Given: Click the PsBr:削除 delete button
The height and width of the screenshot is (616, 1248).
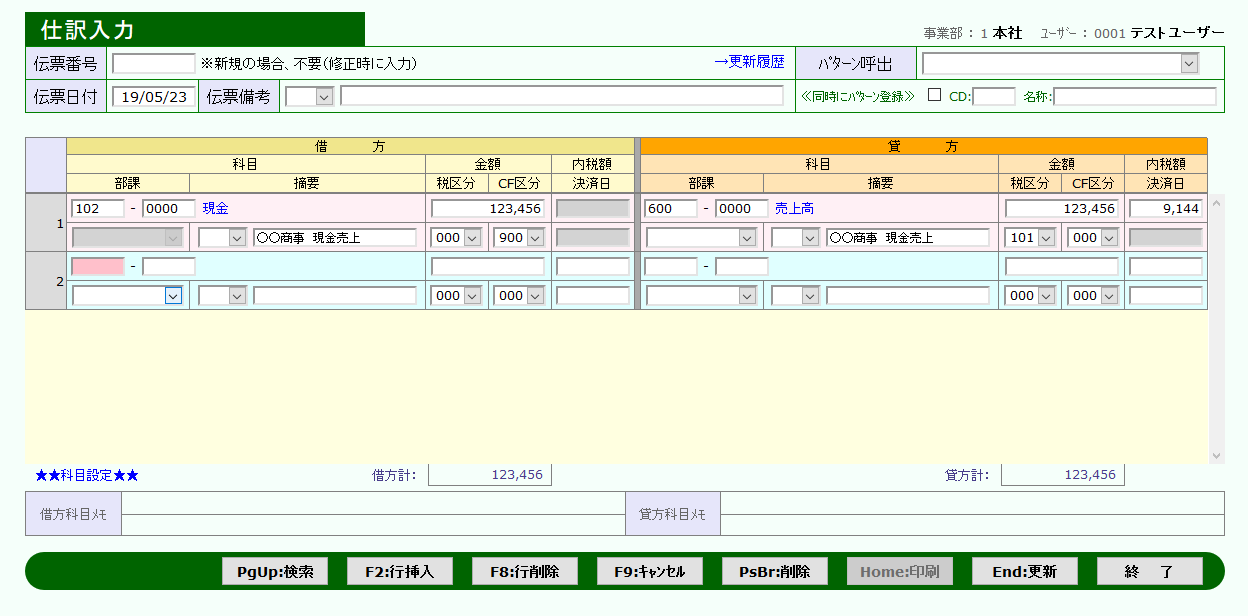Looking at the screenshot, I should (x=775, y=572).
